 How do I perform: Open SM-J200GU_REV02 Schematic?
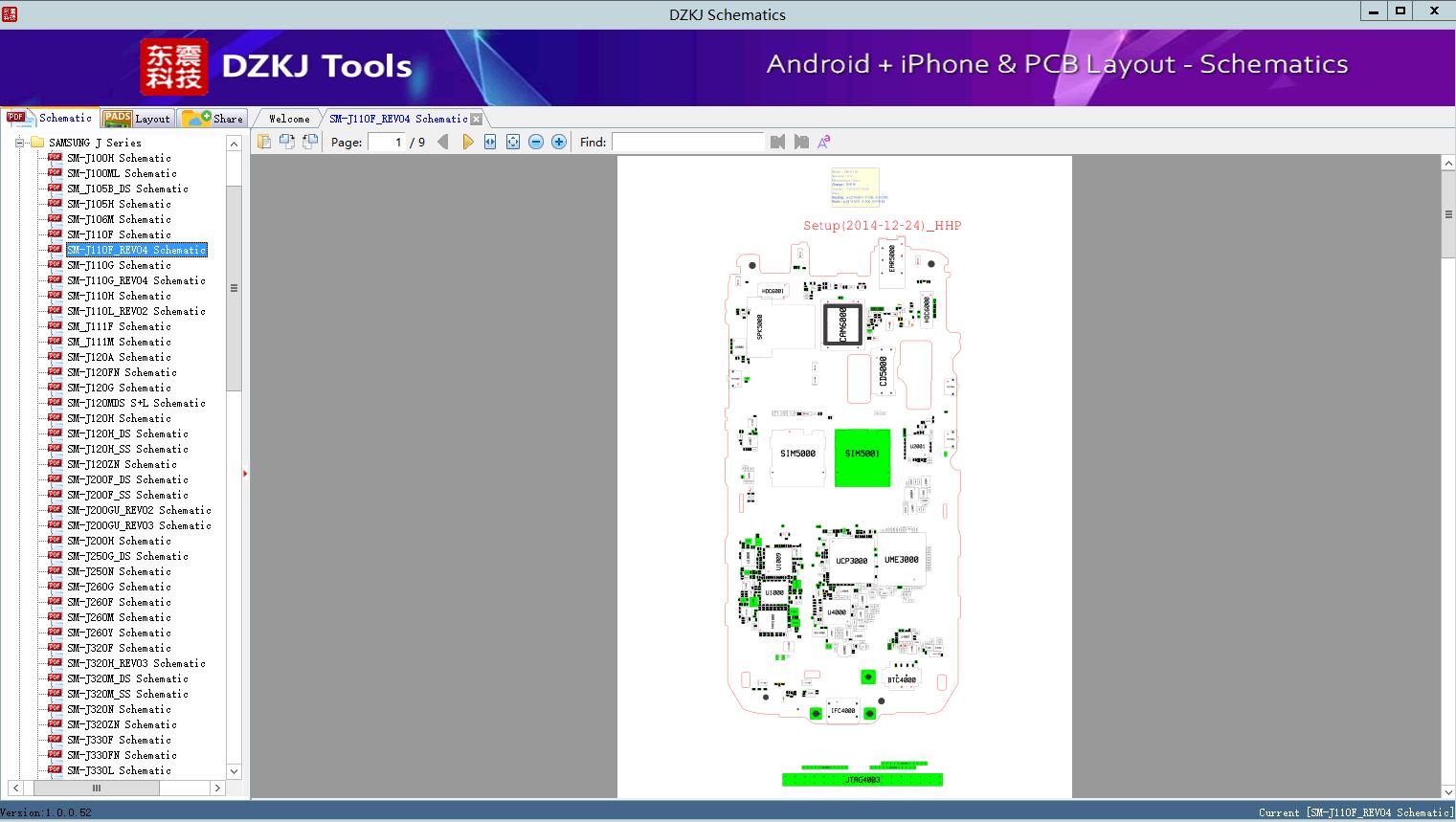tap(139, 510)
